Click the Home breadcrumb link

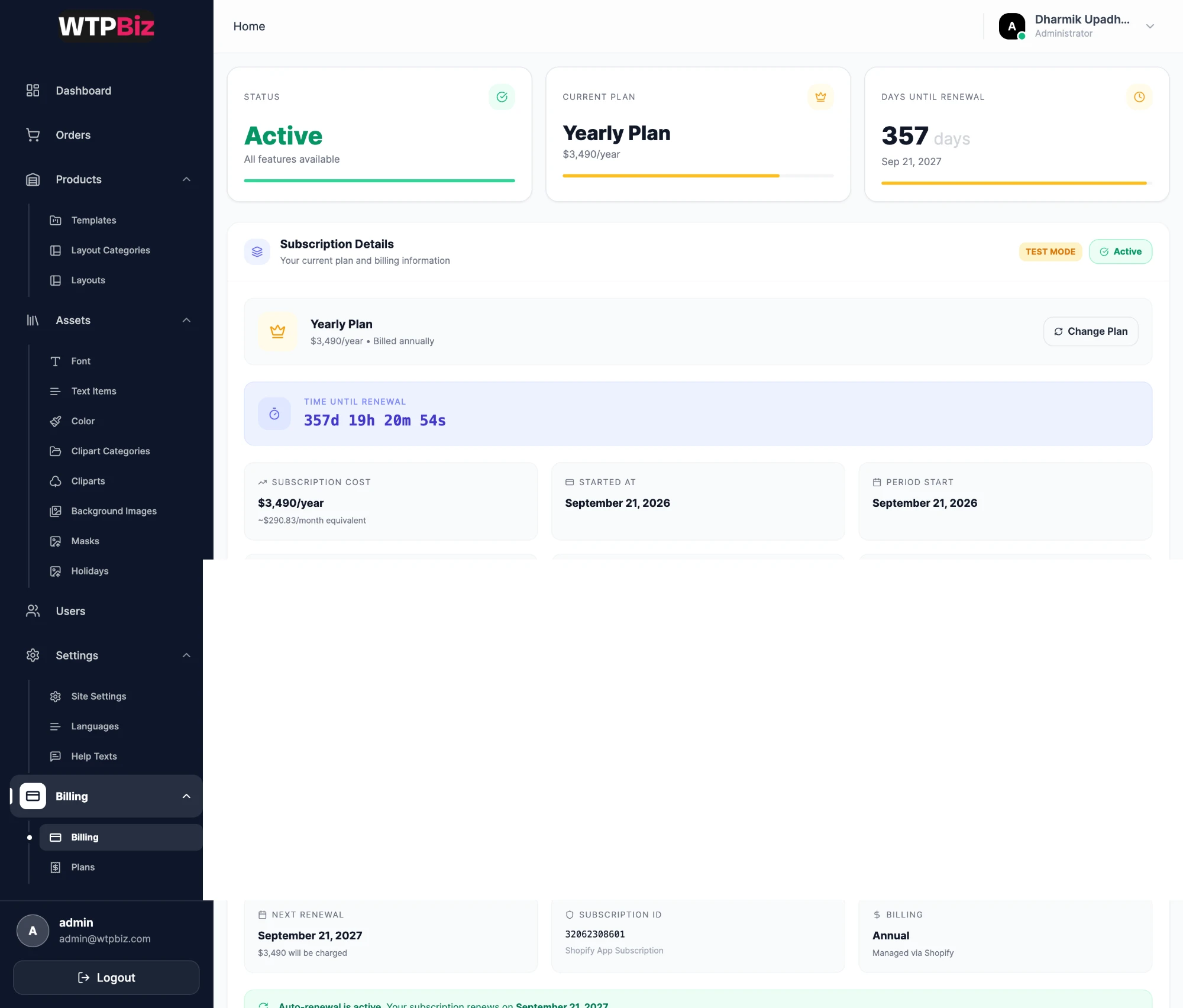[249, 27]
